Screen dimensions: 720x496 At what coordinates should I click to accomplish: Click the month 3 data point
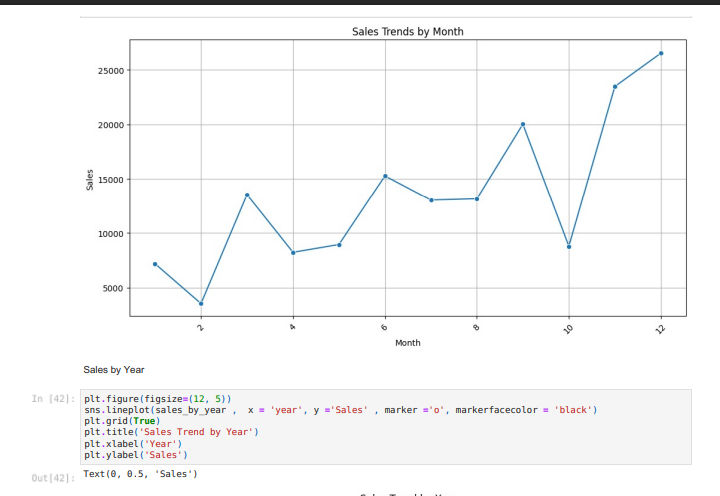click(247, 195)
